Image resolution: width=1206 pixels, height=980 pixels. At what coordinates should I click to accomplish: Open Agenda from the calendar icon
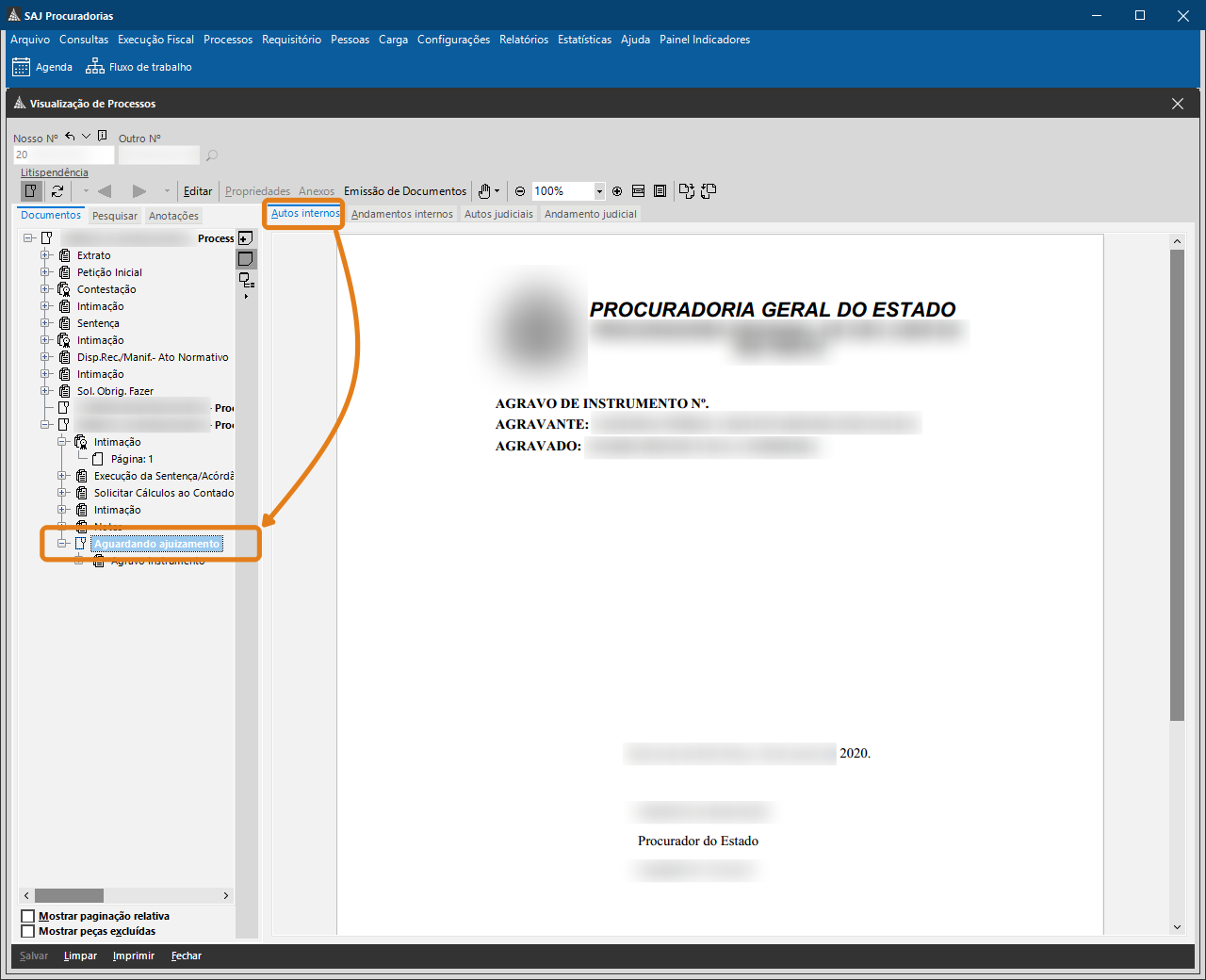click(22, 67)
